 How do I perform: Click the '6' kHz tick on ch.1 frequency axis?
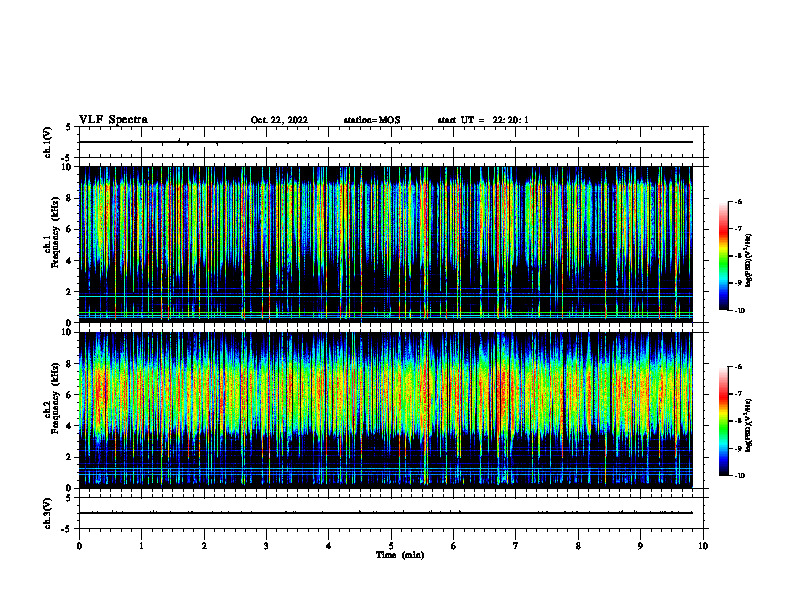70,230
